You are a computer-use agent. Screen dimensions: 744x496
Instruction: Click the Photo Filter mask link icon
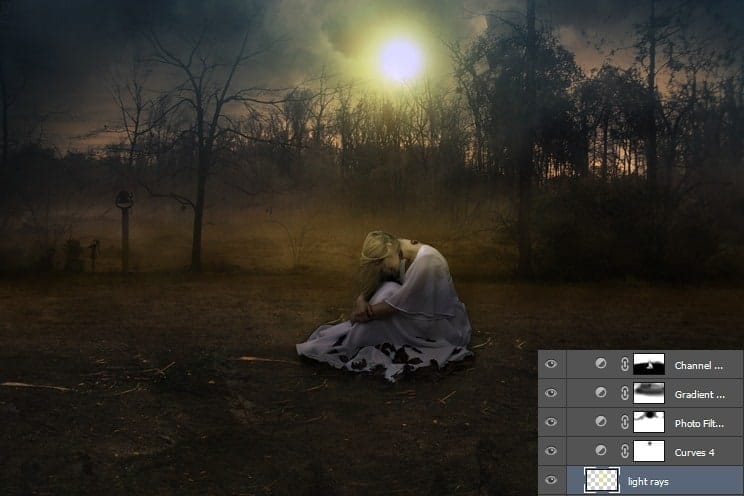(625, 422)
